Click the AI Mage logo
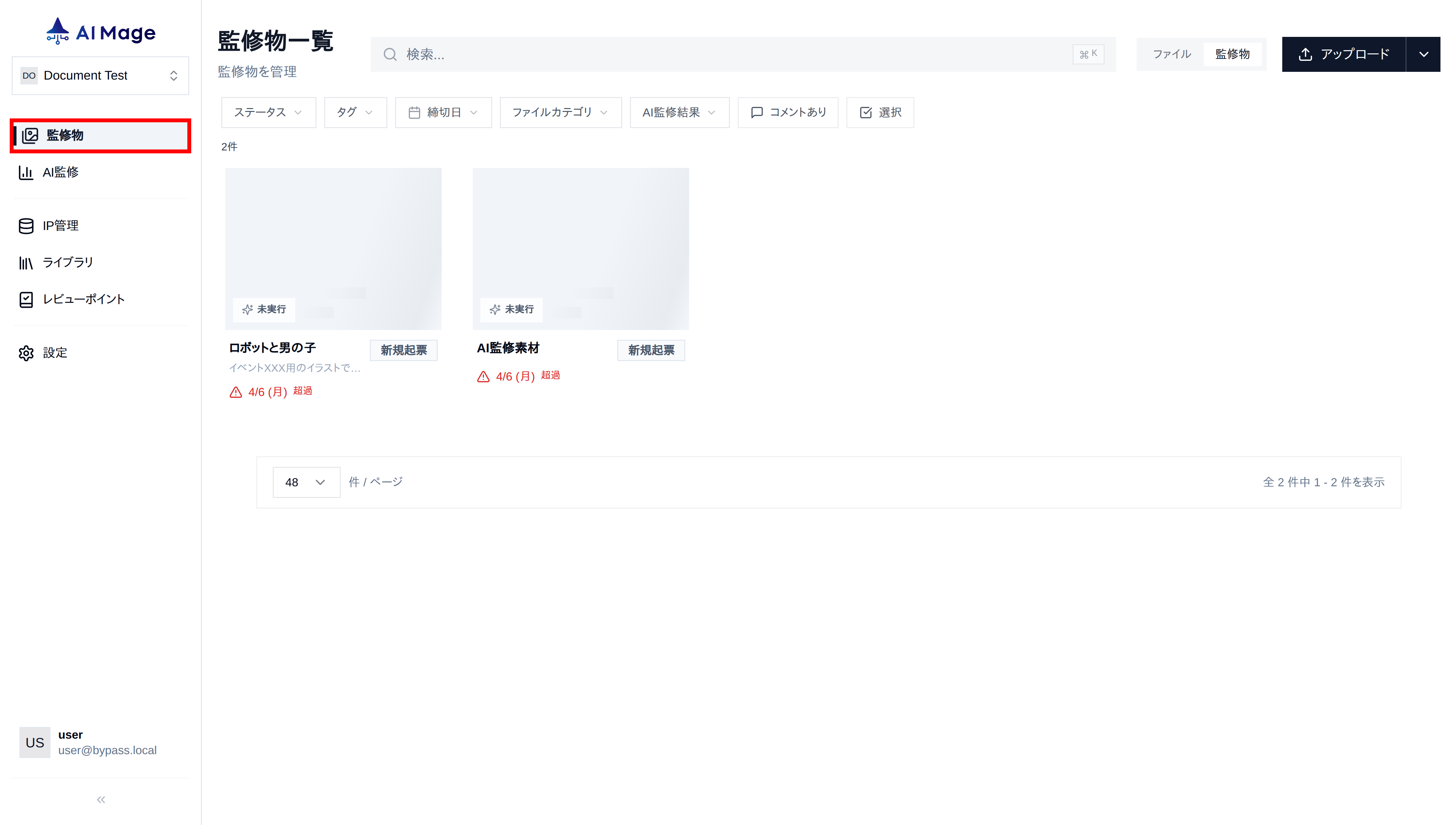Screen dimensions: 1456x825 (101, 32)
